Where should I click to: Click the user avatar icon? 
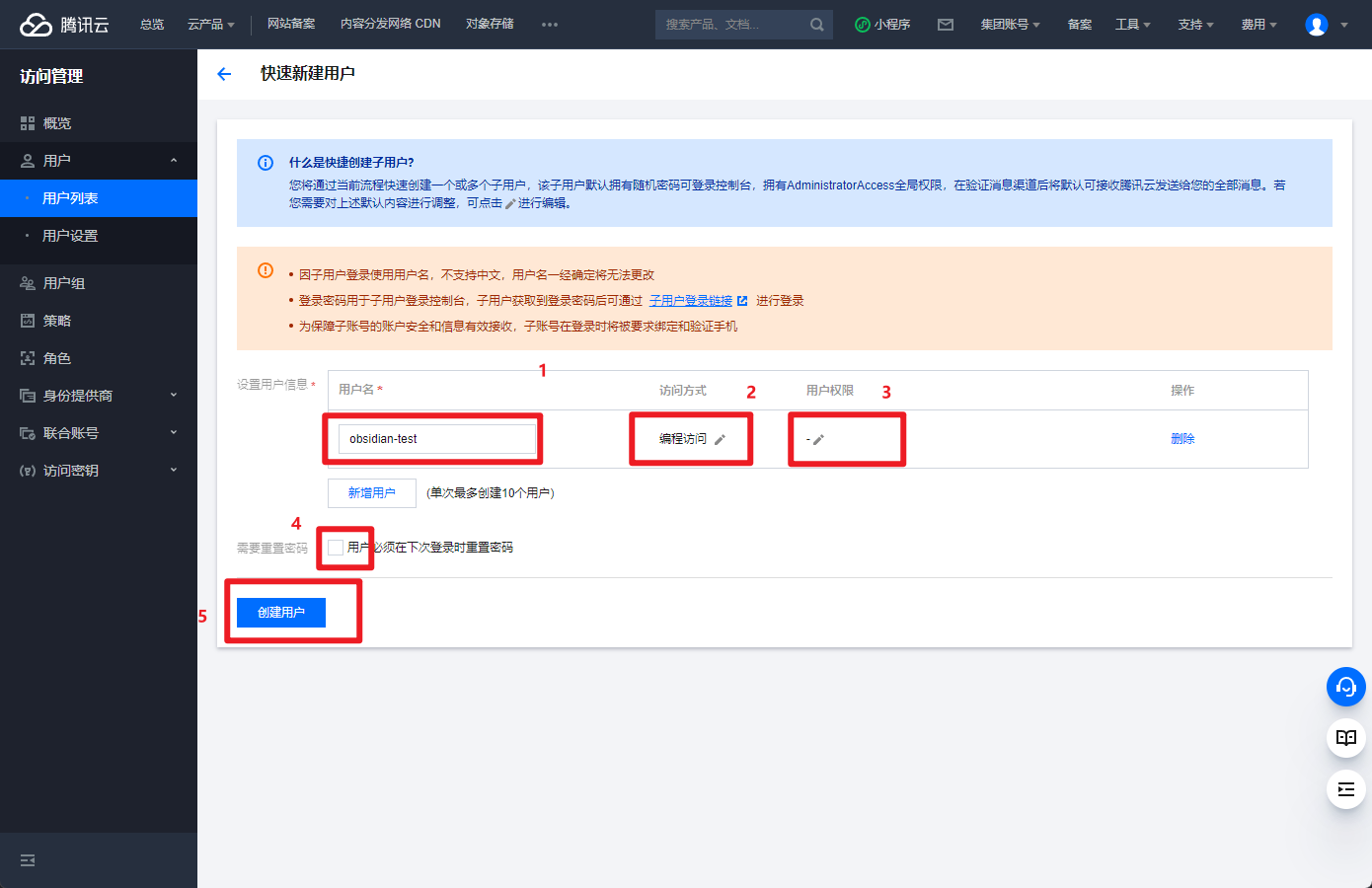[1317, 25]
